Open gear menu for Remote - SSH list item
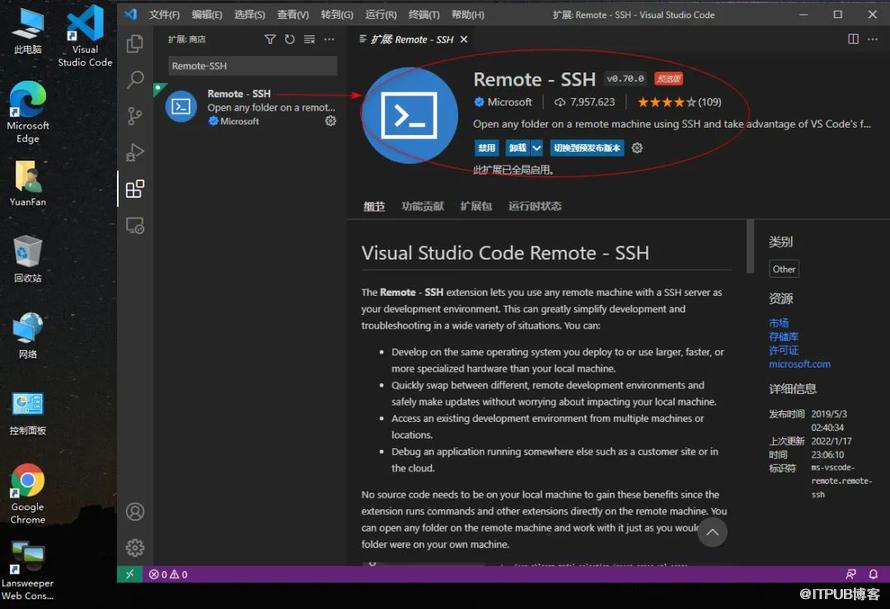890x609 pixels. coord(331,121)
